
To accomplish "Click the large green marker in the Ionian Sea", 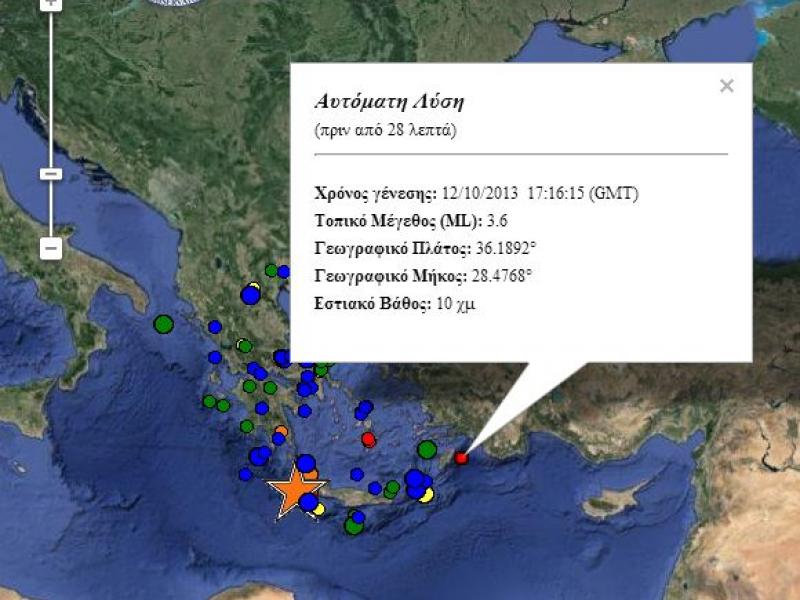I will click(163, 324).
